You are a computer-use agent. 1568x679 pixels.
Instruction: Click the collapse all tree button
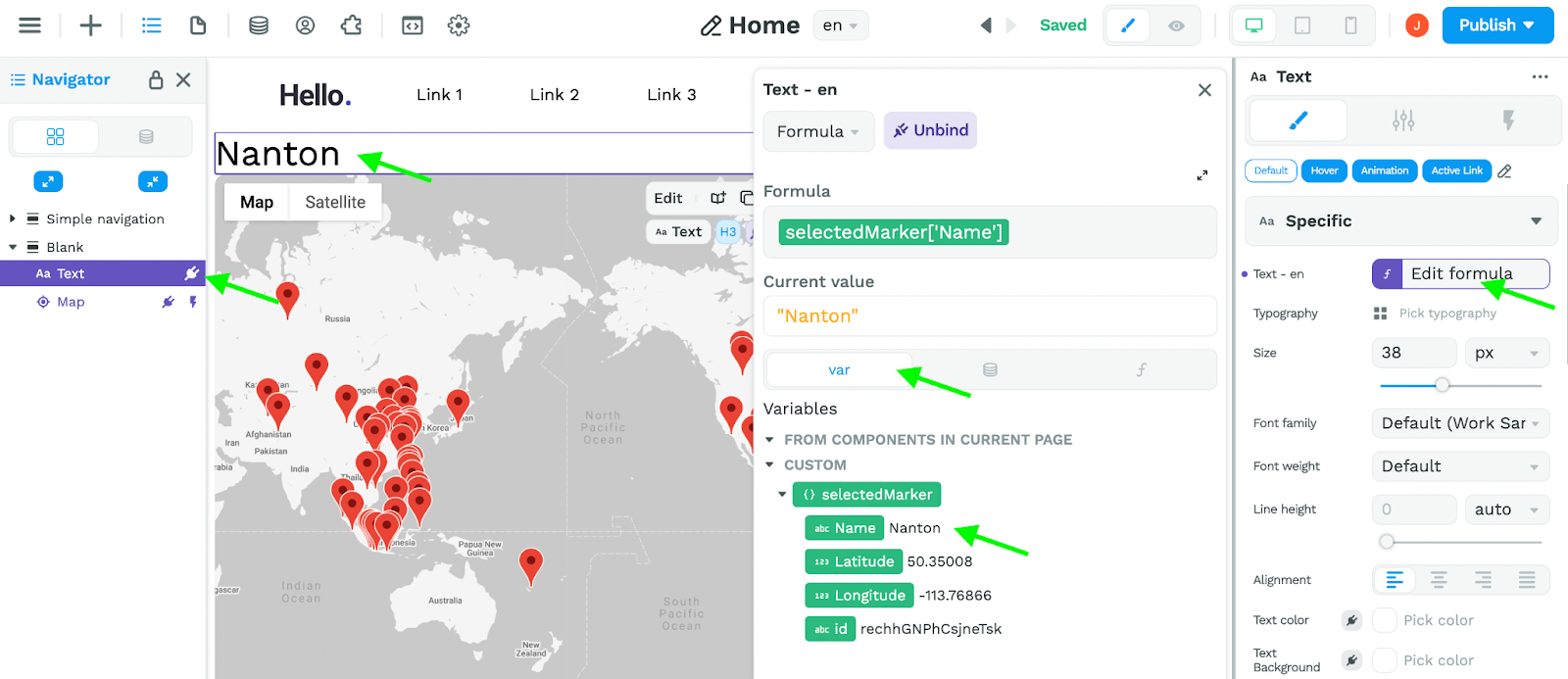(152, 181)
